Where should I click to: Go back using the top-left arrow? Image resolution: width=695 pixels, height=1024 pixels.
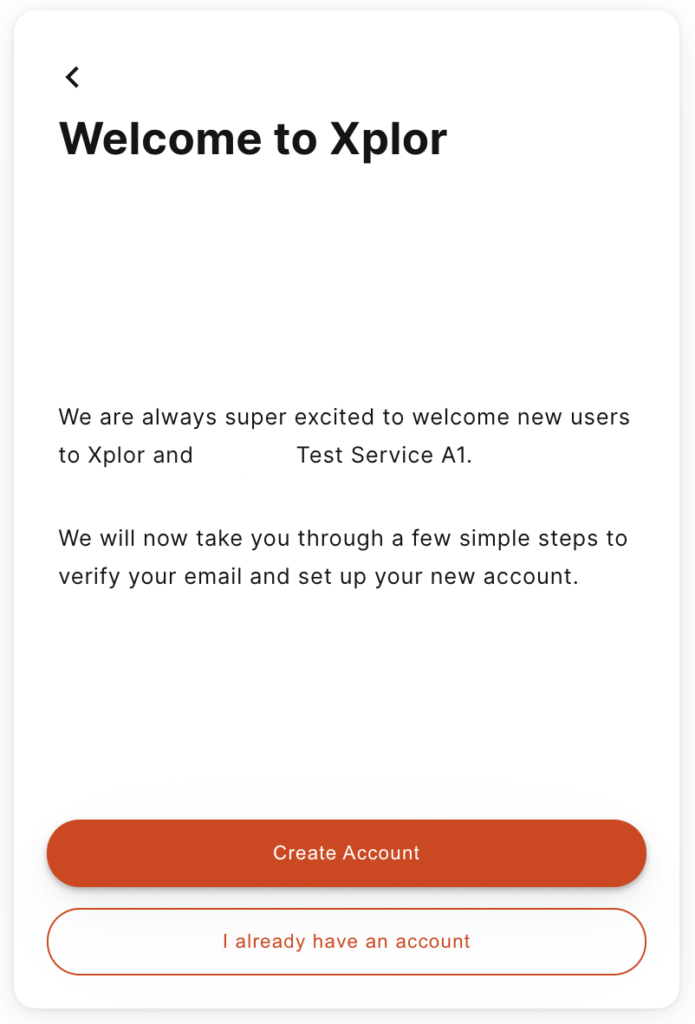tap(73, 77)
